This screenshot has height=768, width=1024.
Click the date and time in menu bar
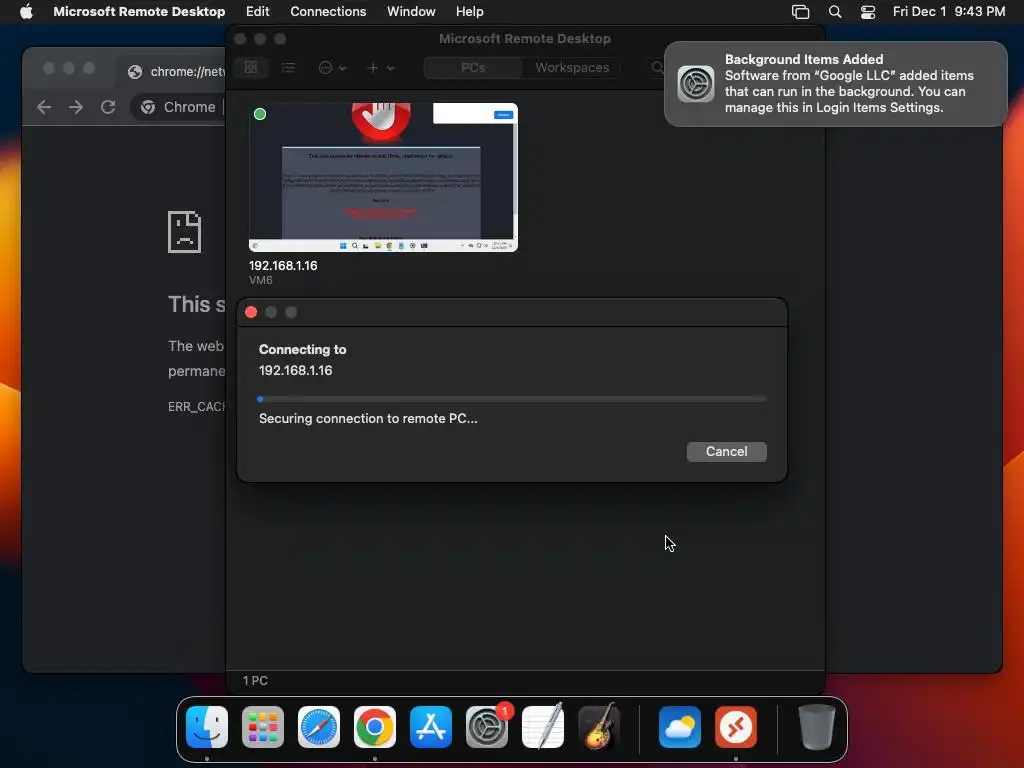pyautogui.click(x=949, y=11)
